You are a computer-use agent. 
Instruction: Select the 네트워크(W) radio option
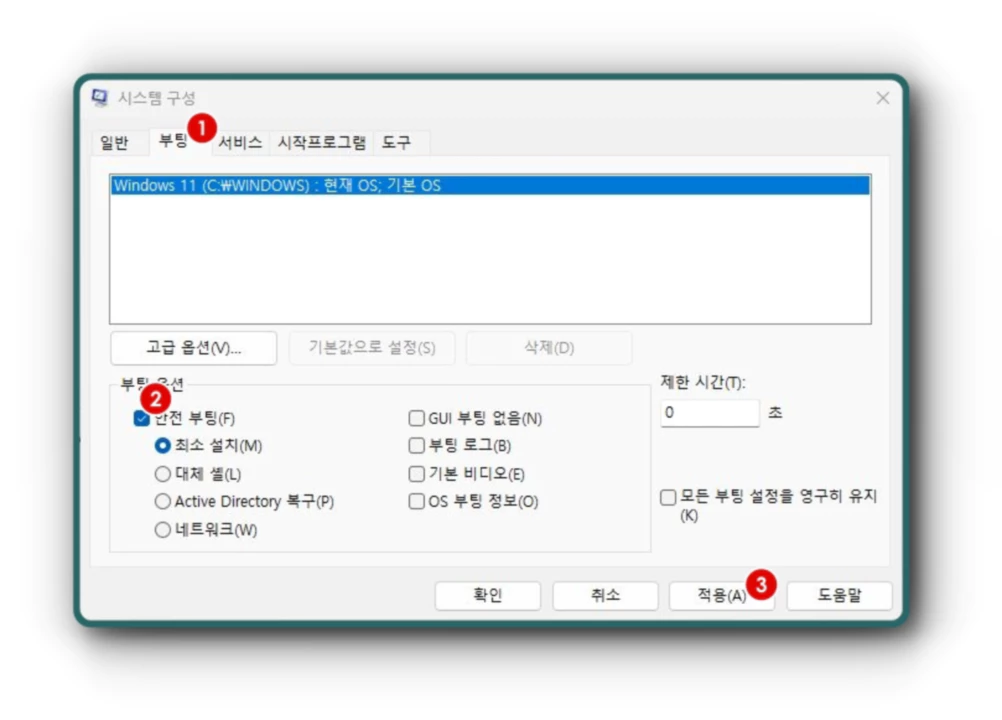(162, 530)
